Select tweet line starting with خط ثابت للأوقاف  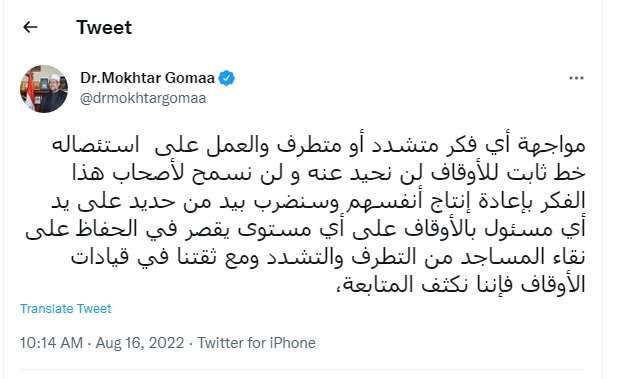(x=329, y=172)
